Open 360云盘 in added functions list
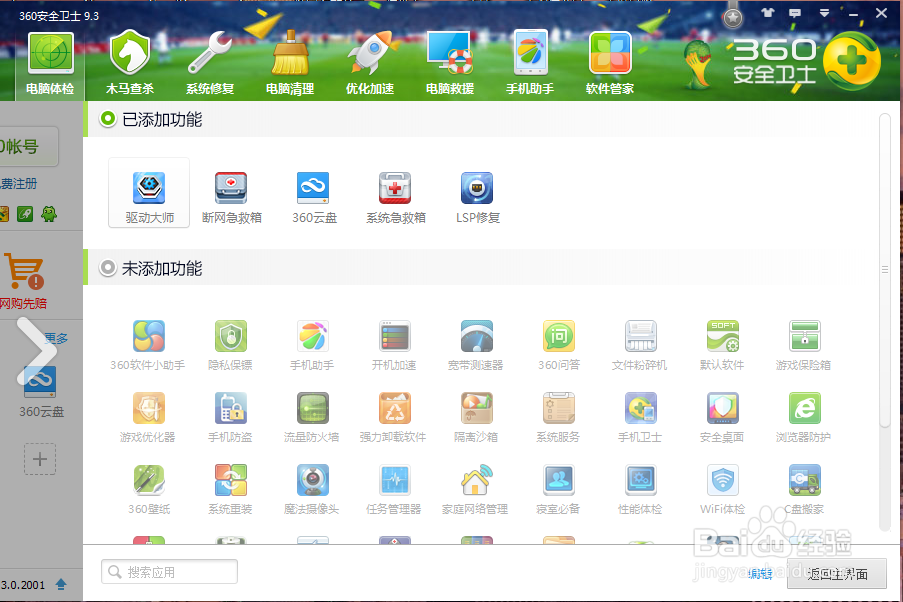 coord(314,198)
